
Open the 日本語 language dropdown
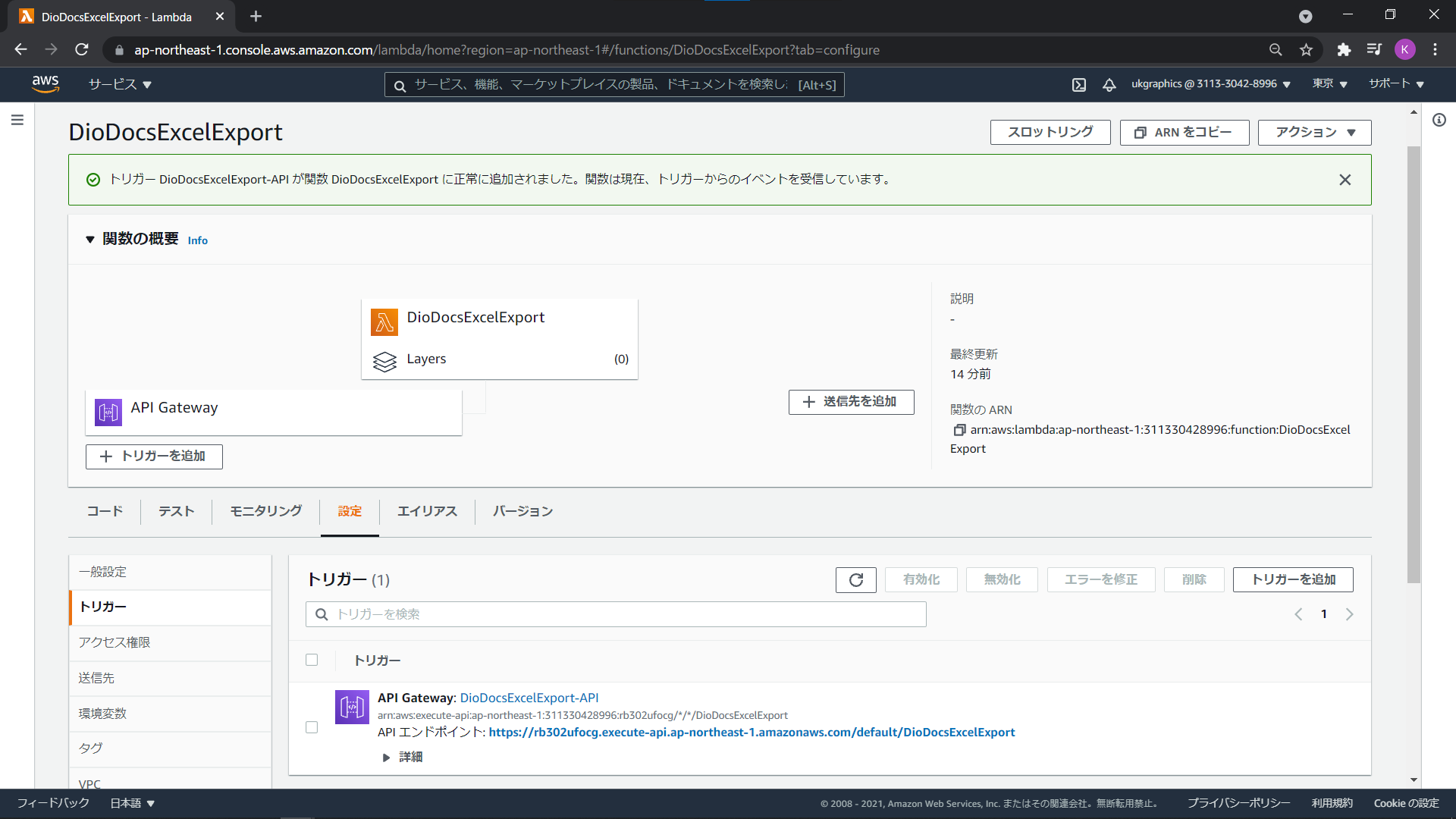pos(133,804)
